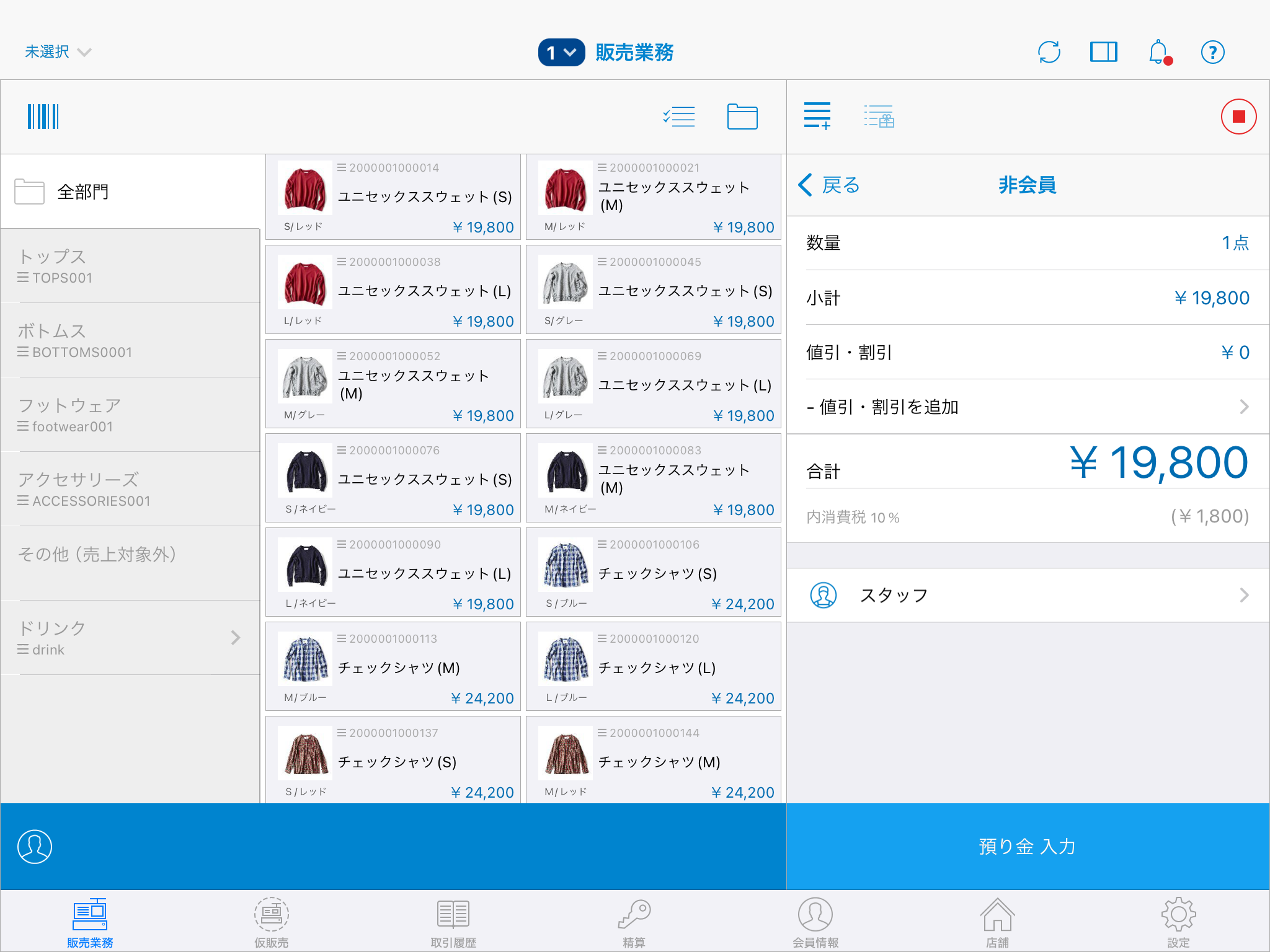The image size is (1270, 952).
Task: Add product 2000001000113 blue check shirt M
Action: [x=393, y=666]
